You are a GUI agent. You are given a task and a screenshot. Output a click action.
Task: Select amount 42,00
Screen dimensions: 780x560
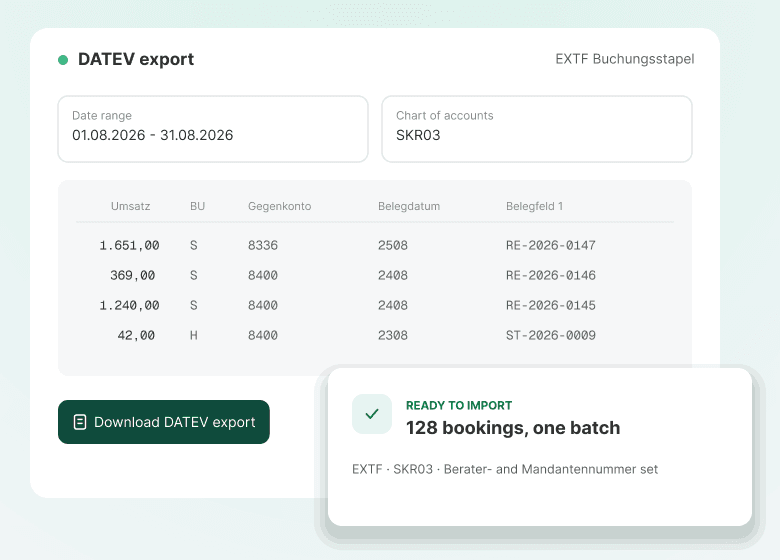click(136, 335)
